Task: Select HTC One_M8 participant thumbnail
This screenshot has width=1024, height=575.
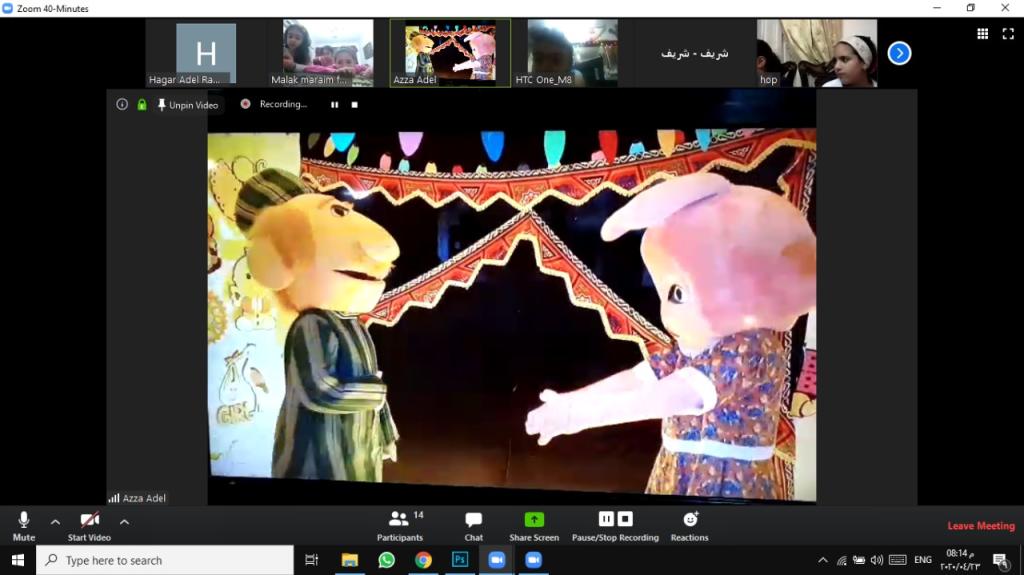Action: click(x=572, y=54)
